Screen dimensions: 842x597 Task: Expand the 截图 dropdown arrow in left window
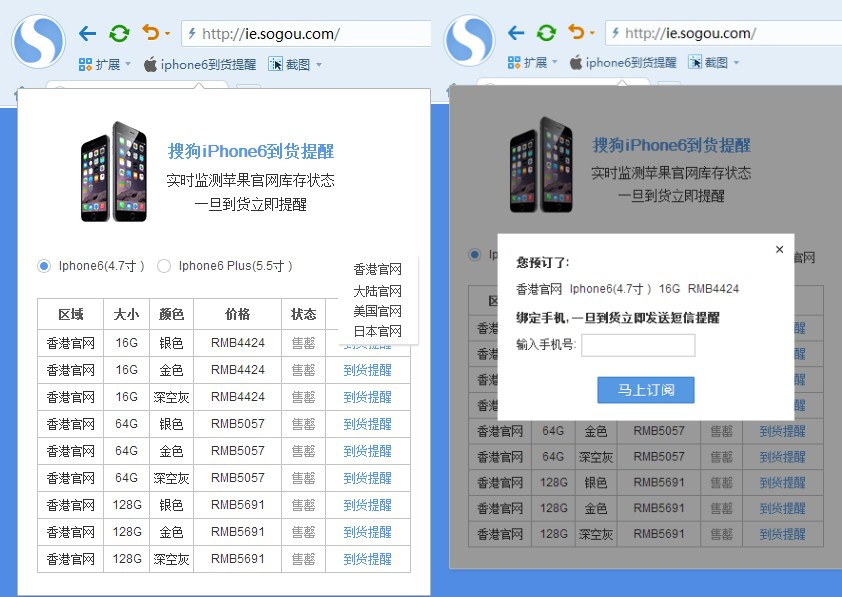[319, 65]
